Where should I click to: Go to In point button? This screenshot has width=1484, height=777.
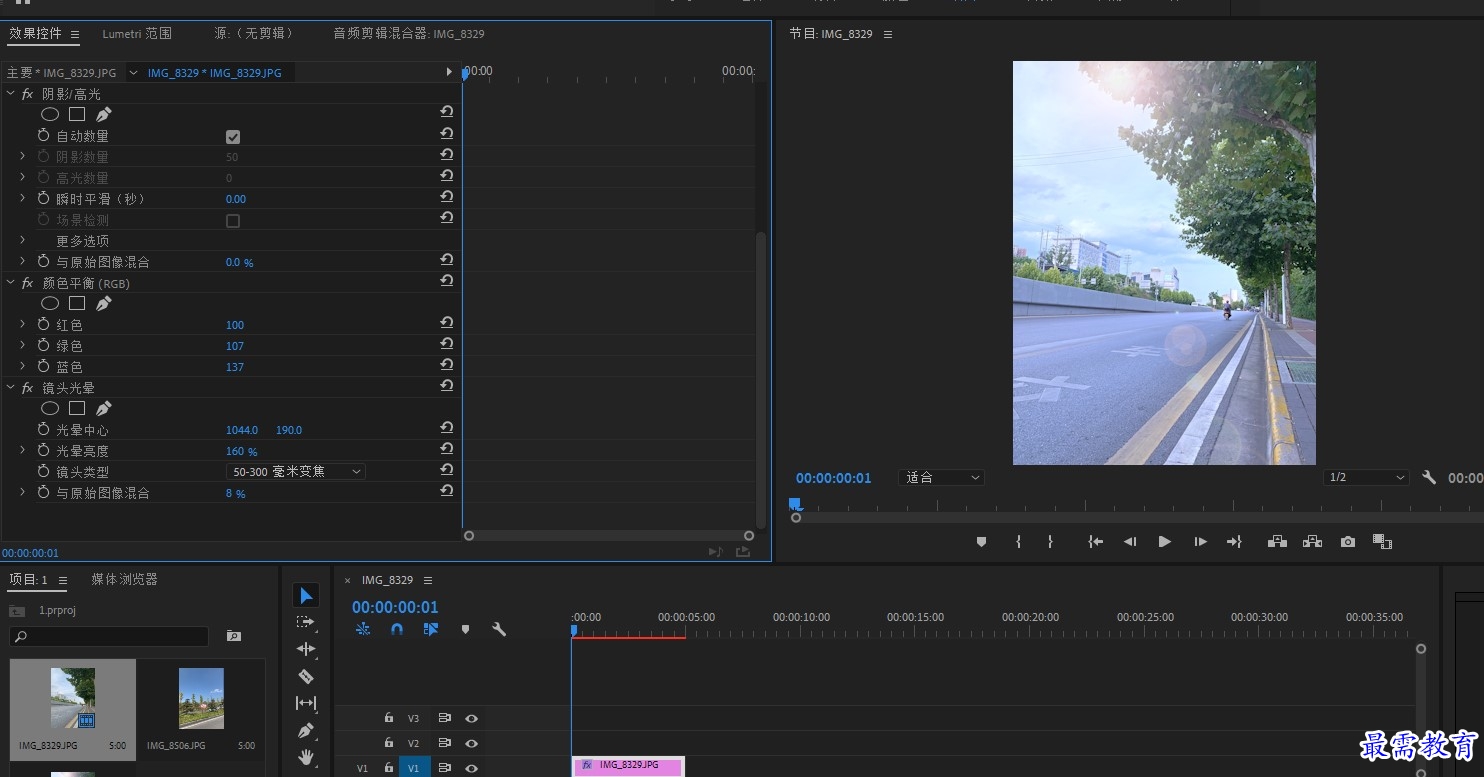pos(1096,542)
